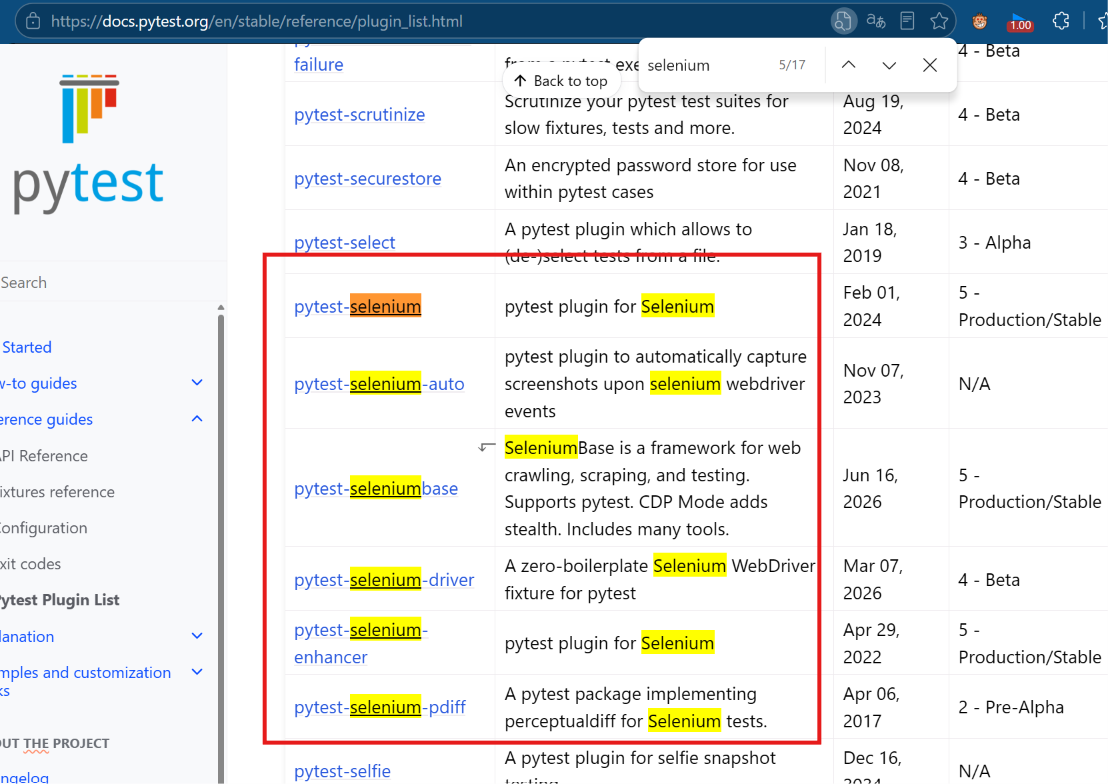Screen dimensions: 1108x784
Task: Open the browser extensions puzzle icon
Action: click(x=1061, y=21)
